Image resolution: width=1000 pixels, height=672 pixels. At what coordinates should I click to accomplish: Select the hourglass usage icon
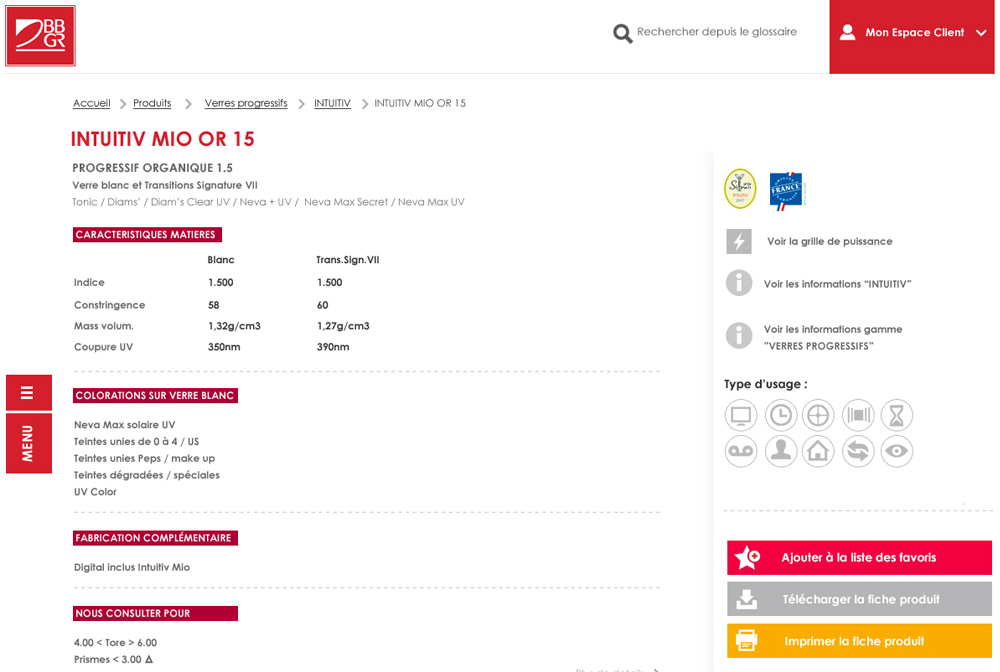[897, 416]
